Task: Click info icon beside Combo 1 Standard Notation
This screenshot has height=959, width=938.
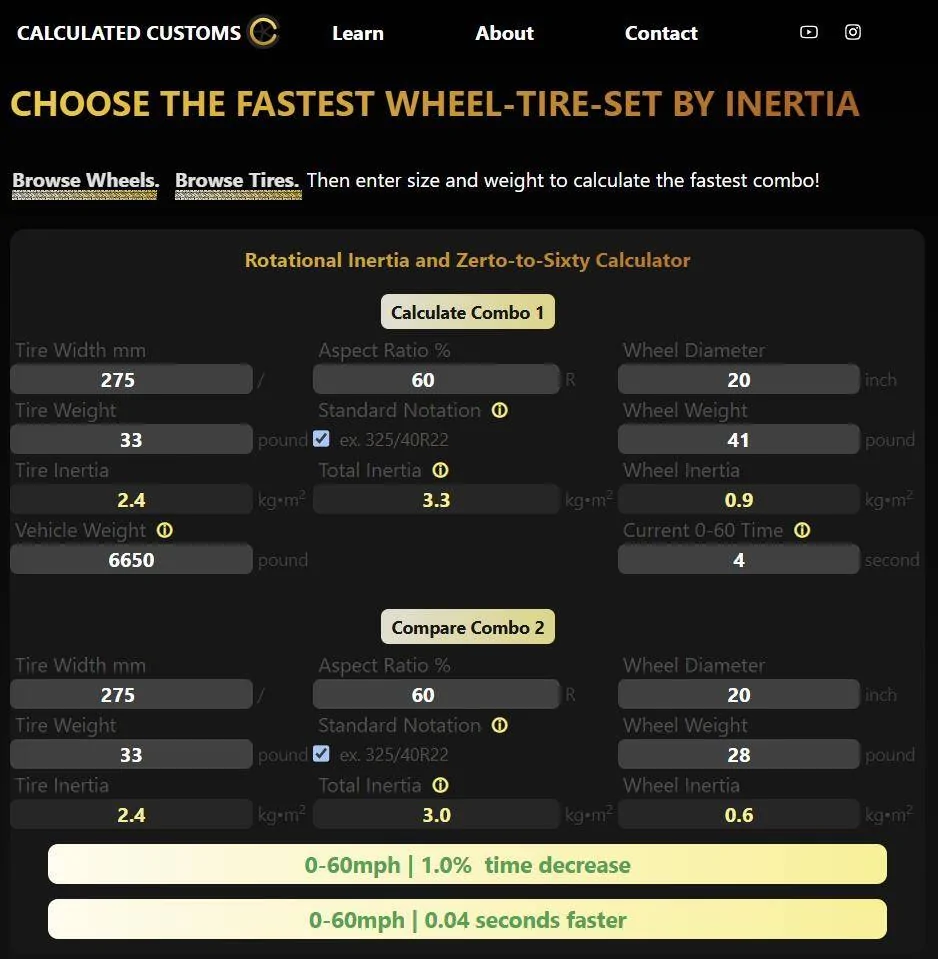Action: pyautogui.click(x=500, y=410)
